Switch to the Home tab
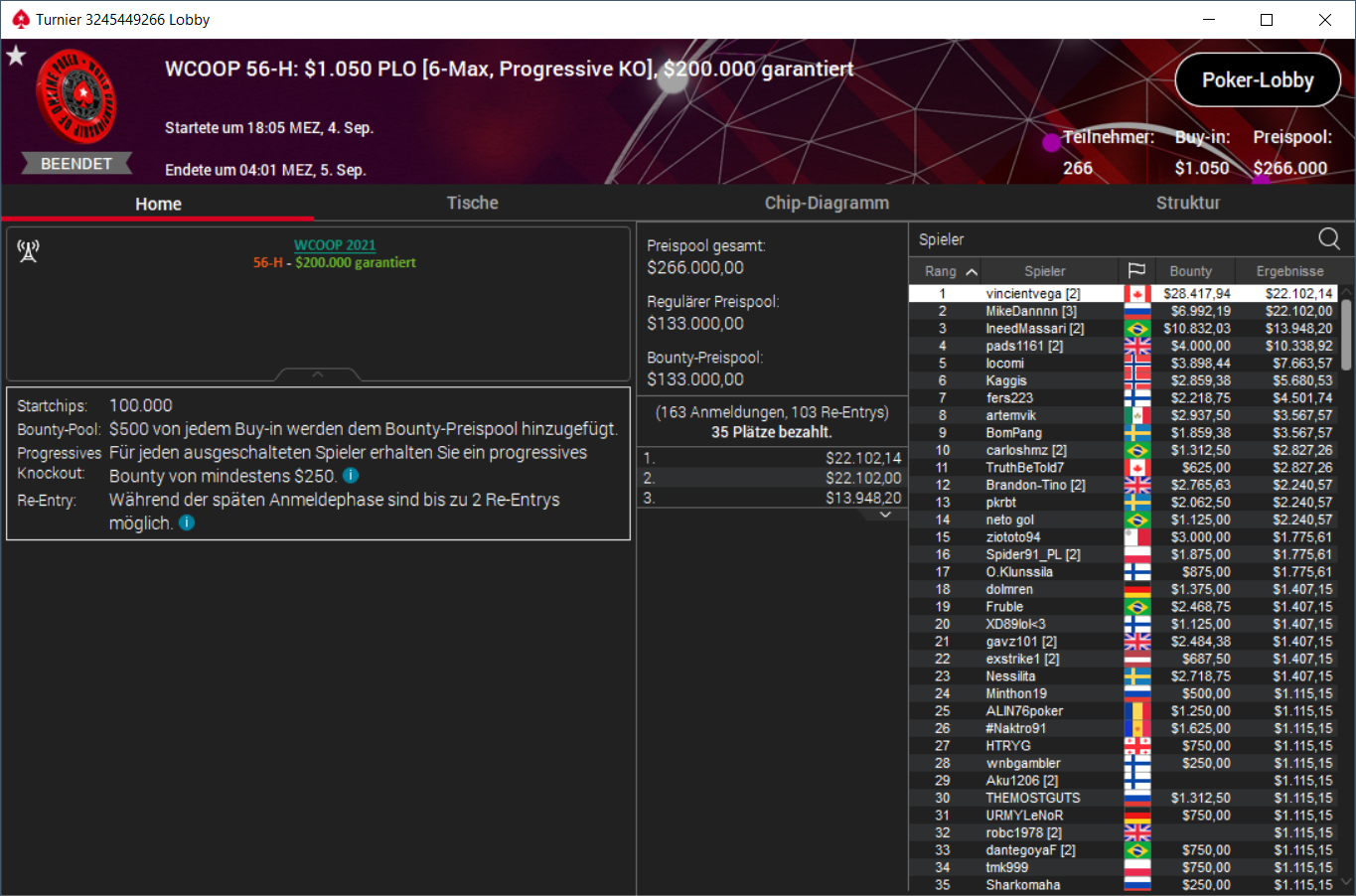Screen dimensions: 1356x896 [x=158, y=204]
